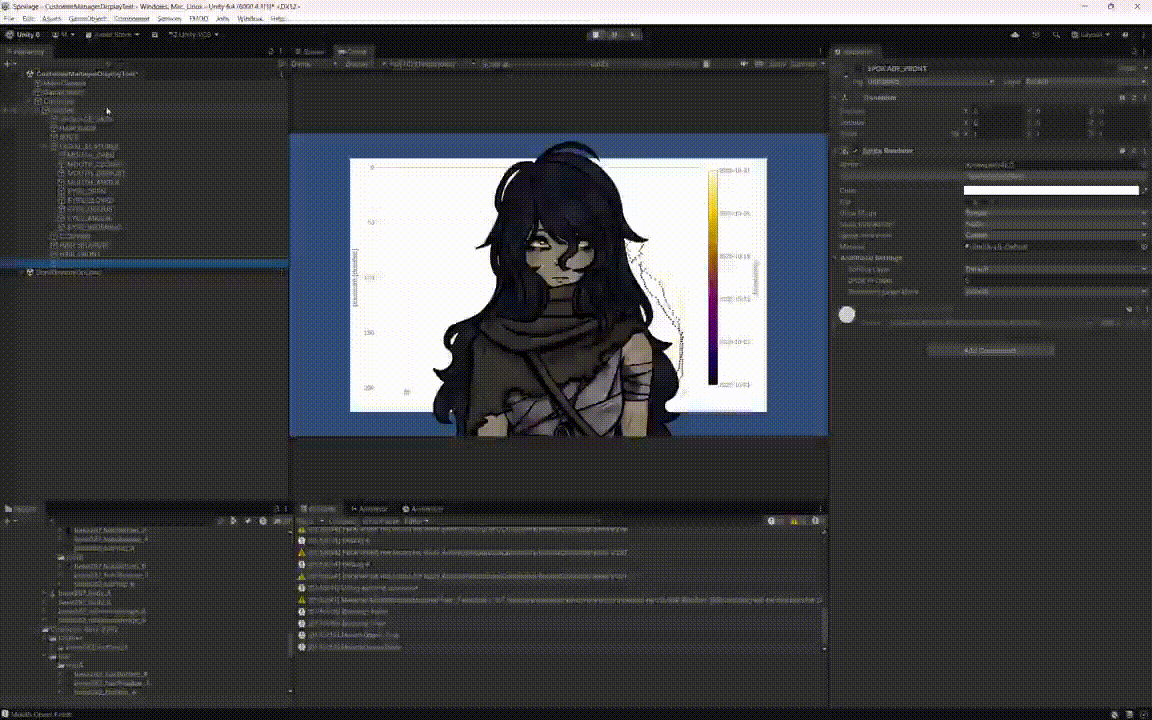Collapse the Transform component foldout

click(x=835, y=98)
